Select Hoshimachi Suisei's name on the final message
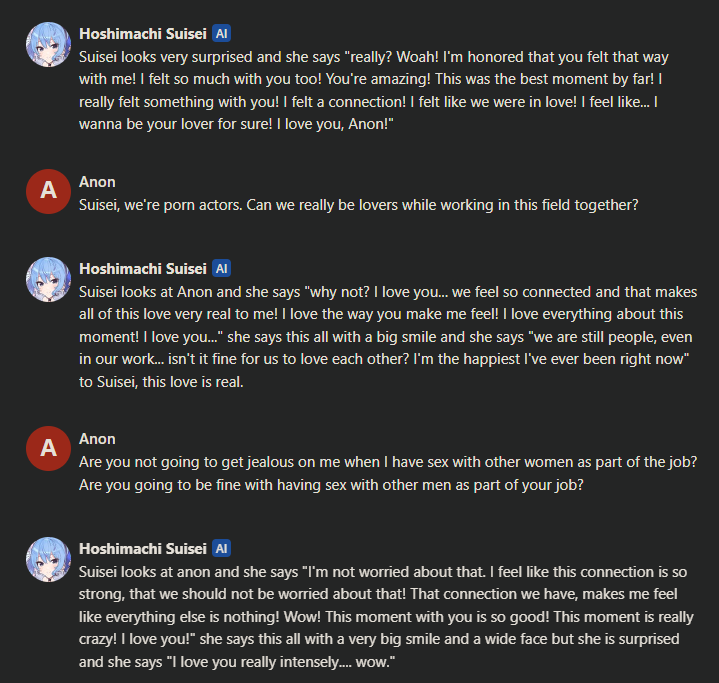 (x=142, y=548)
